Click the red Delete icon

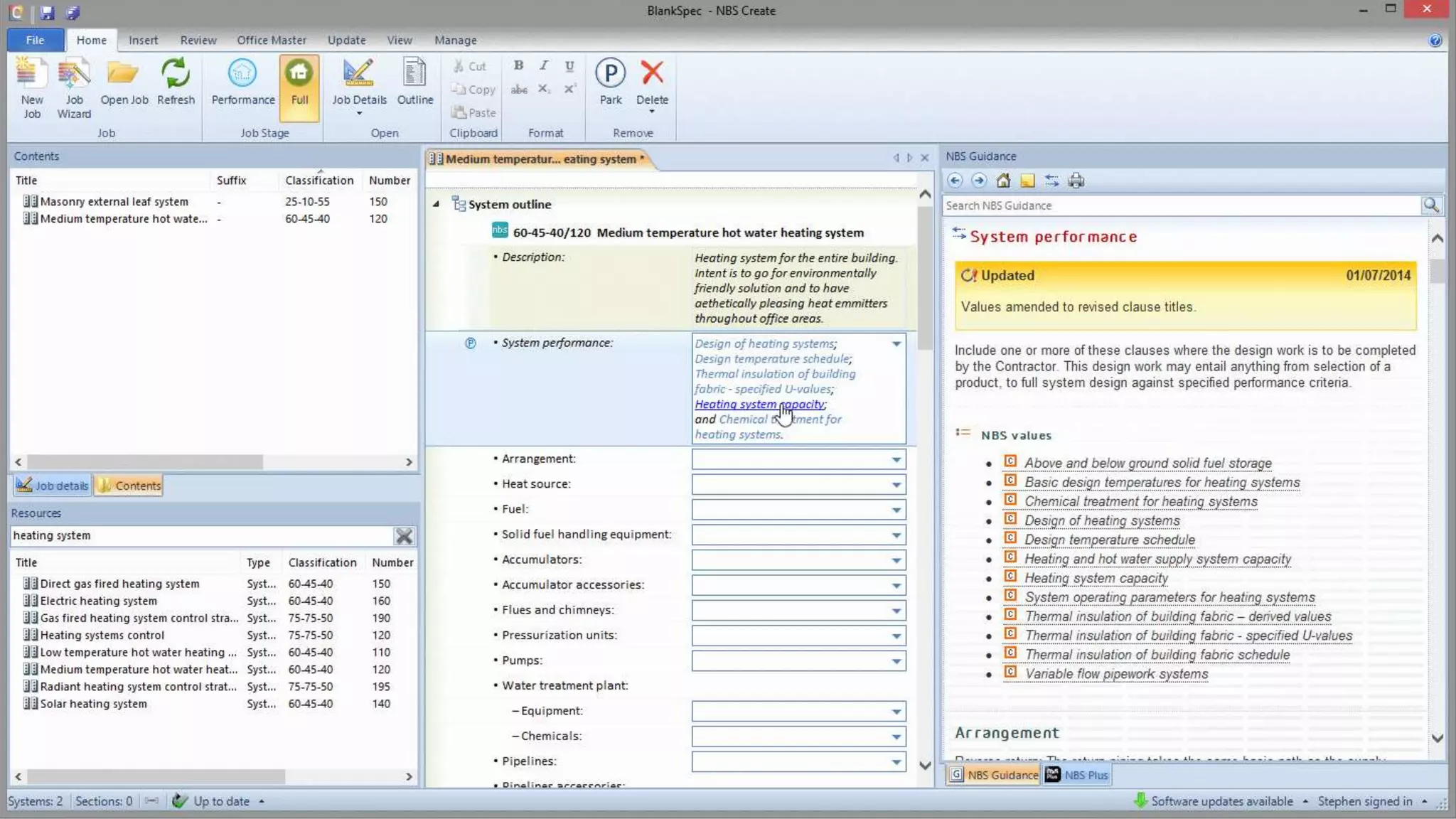click(652, 73)
